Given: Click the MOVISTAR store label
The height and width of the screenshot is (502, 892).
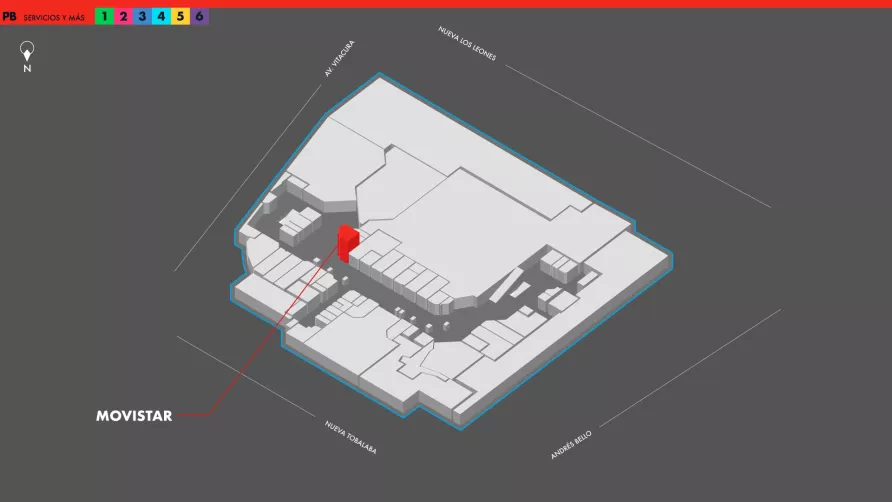Looking at the screenshot, I should [134, 416].
